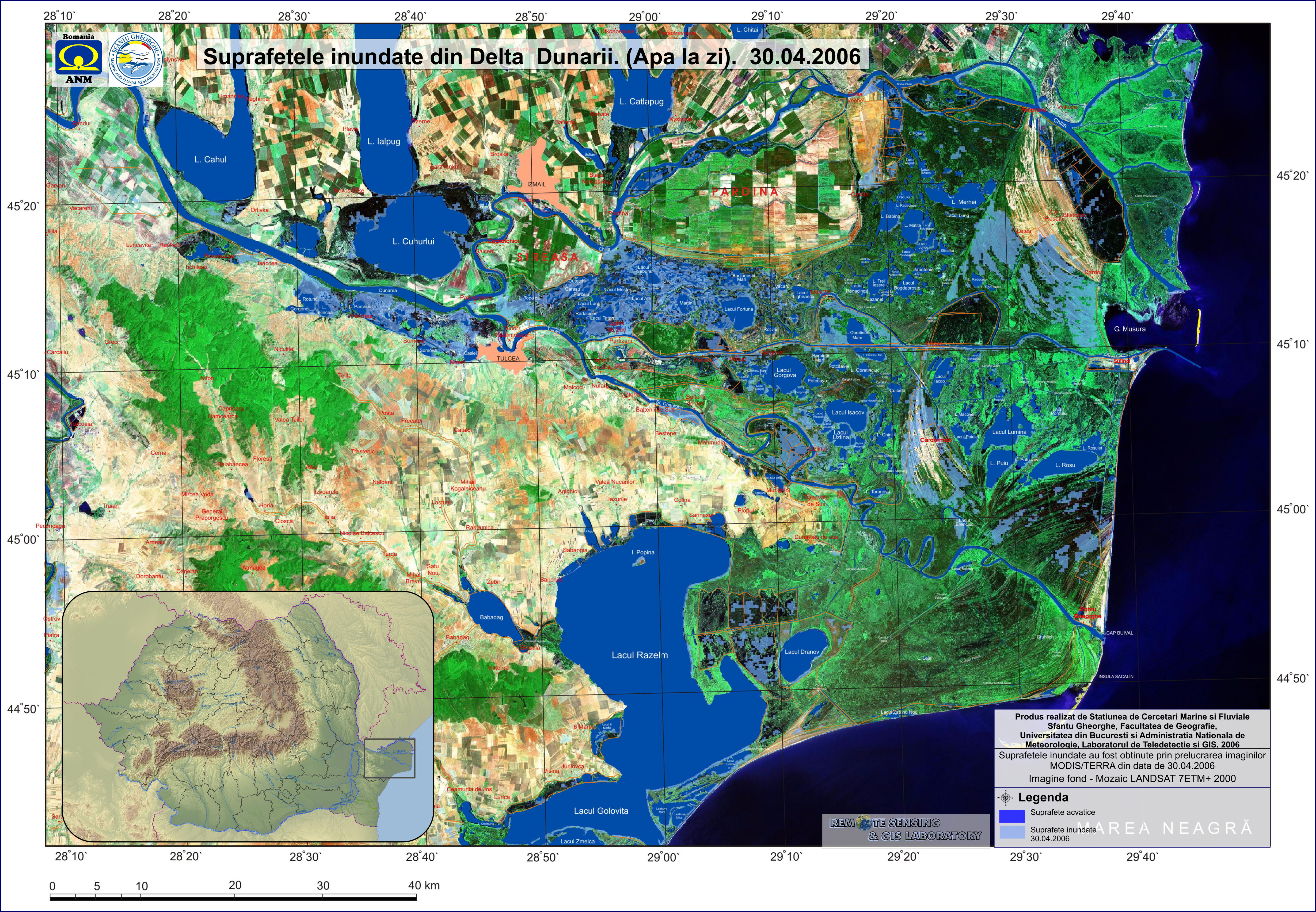Click the red 'PARDINA' label
Viewport: 1316px width, 912px height.
coord(745,191)
